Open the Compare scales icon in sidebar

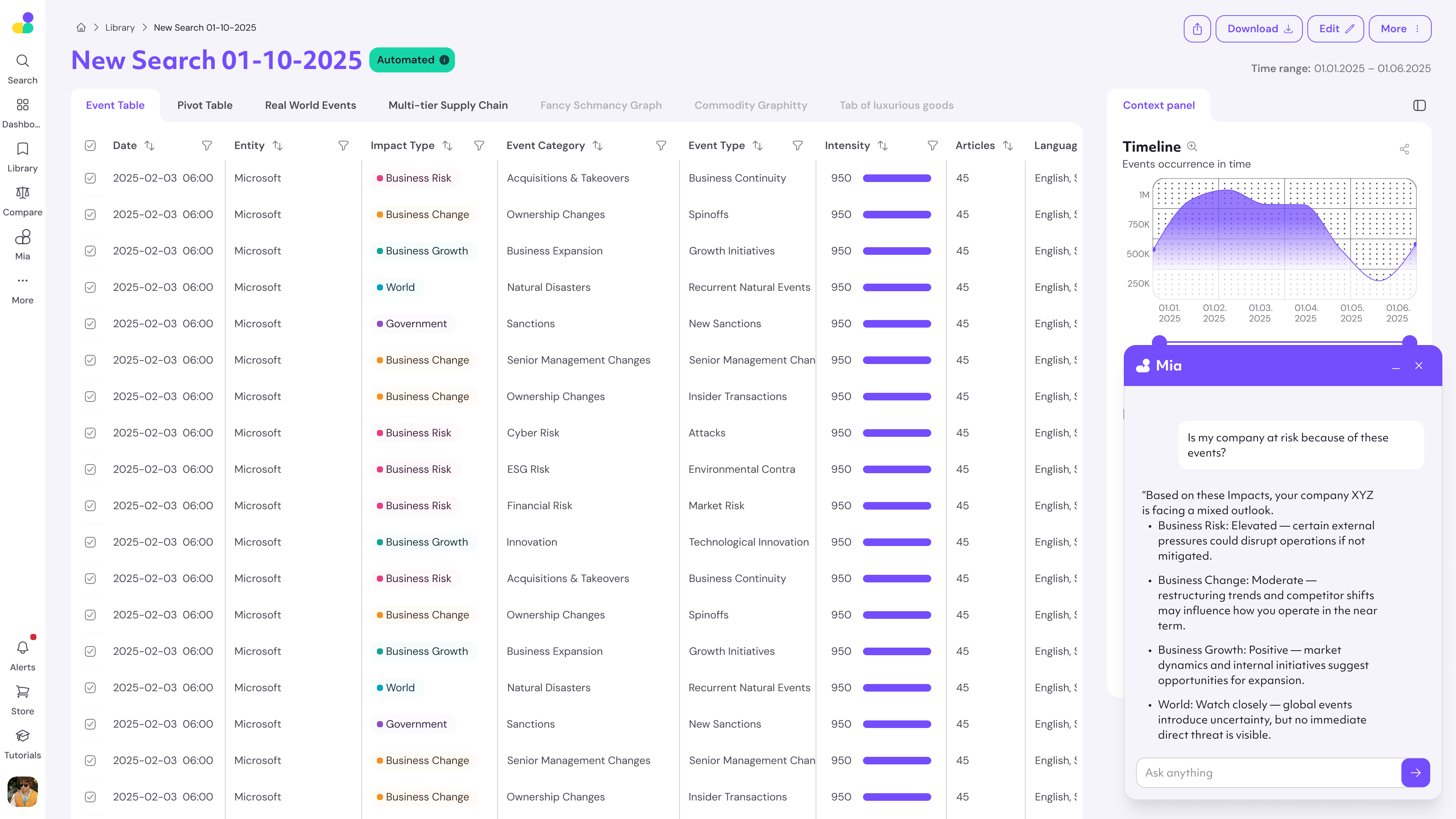pyautogui.click(x=23, y=193)
